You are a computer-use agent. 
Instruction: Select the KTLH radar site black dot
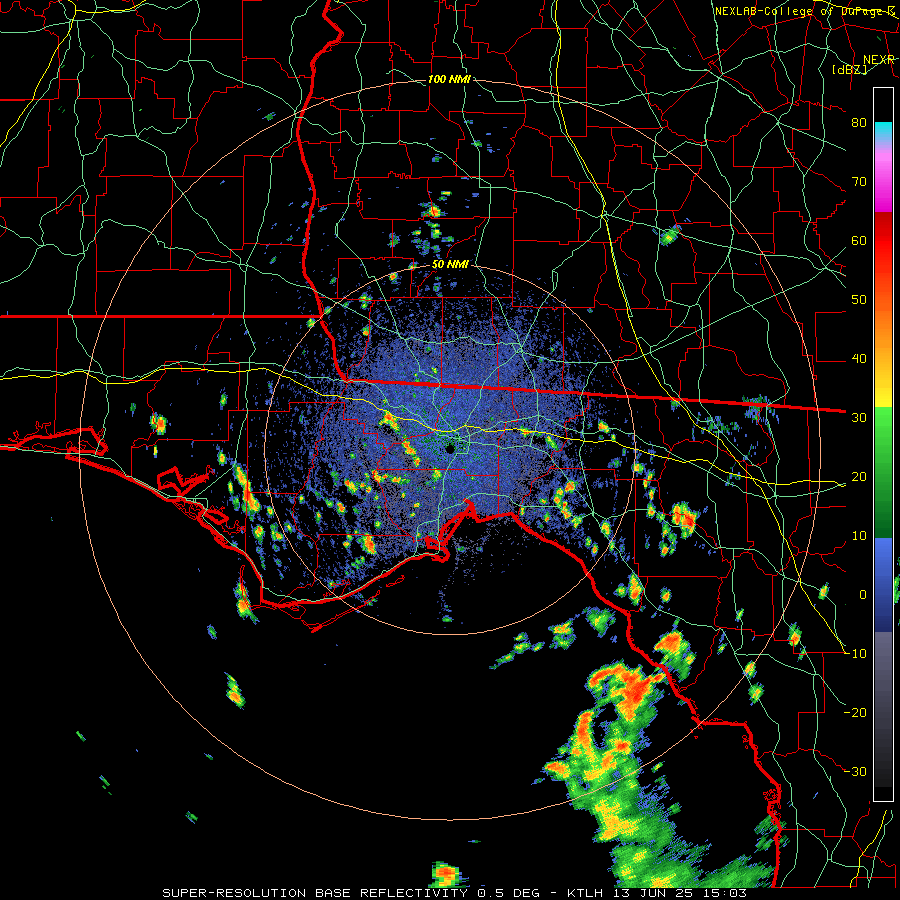(x=450, y=448)
